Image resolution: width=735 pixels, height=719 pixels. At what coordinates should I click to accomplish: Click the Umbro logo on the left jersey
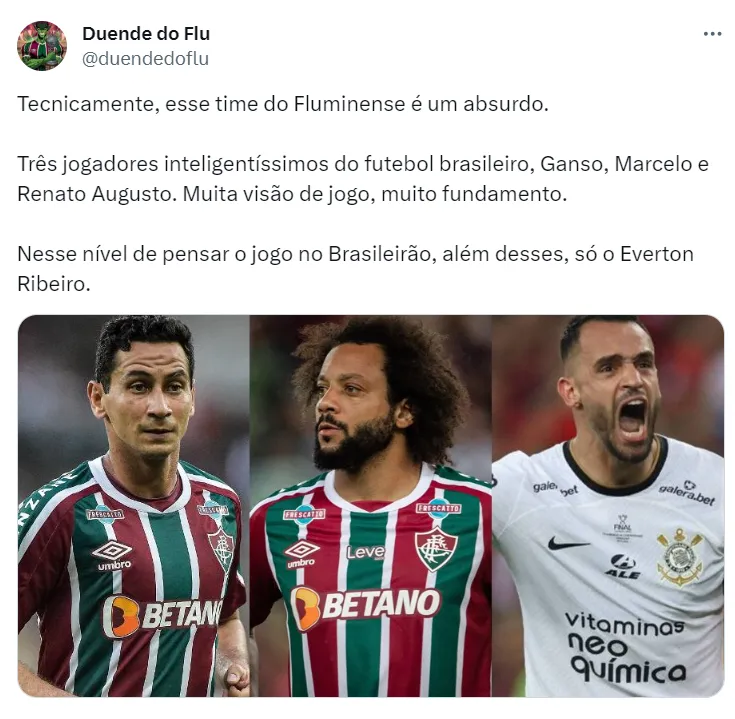click(112, 555)
